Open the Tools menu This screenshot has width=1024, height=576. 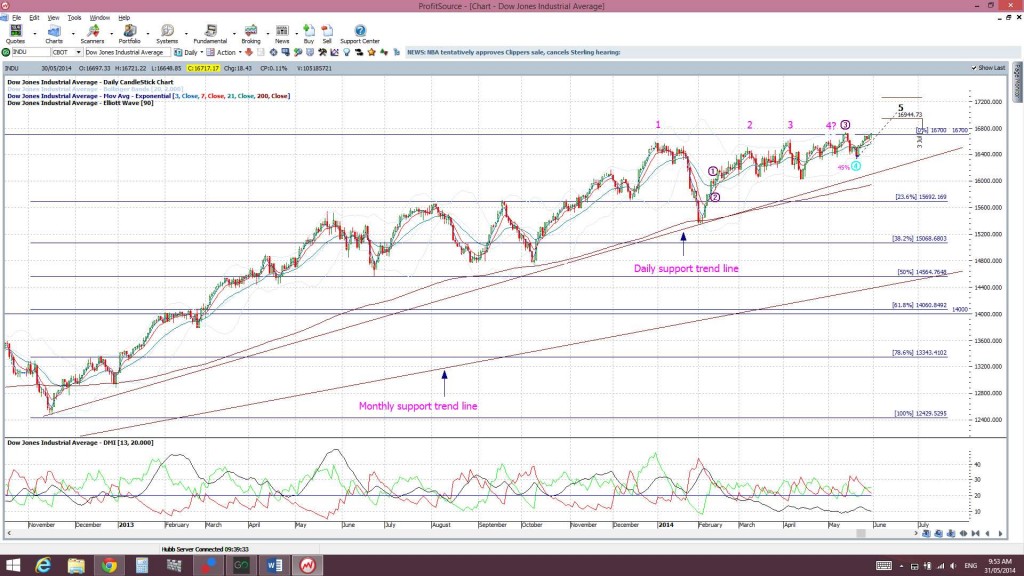(x=74, y=18)
